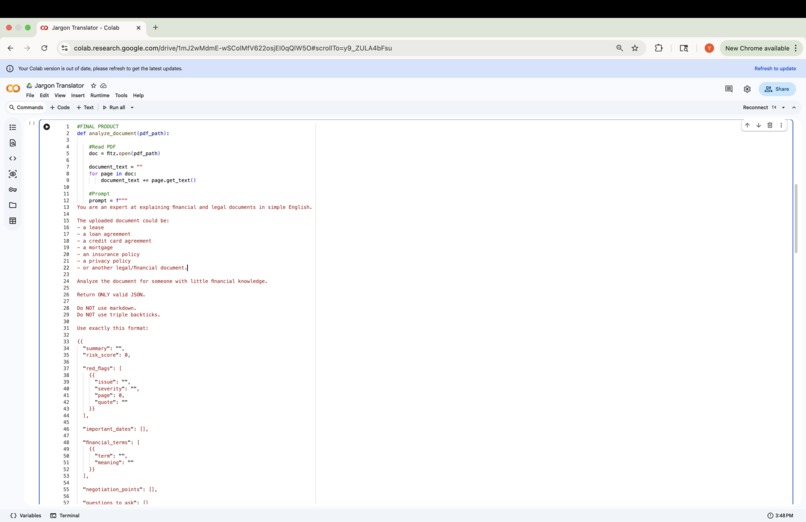Bookmark this page with star icon
The image size is (806, 522).
(x=635, y=48)
